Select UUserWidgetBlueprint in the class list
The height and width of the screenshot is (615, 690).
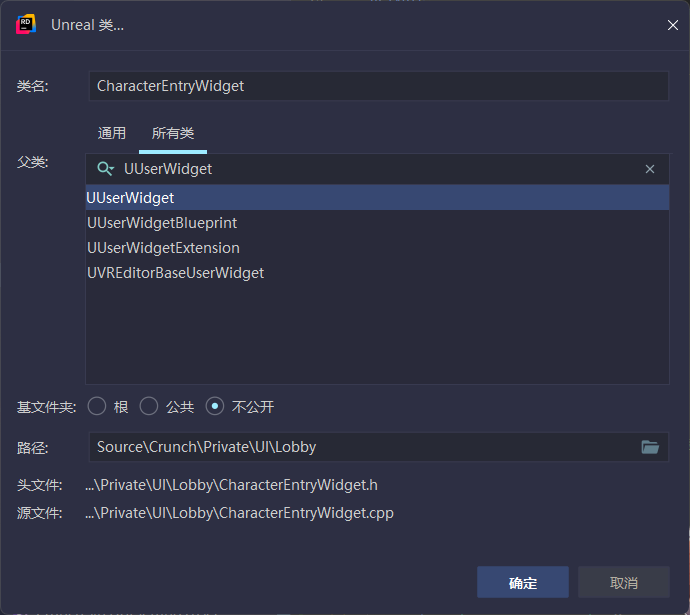[x=378, y=223]
